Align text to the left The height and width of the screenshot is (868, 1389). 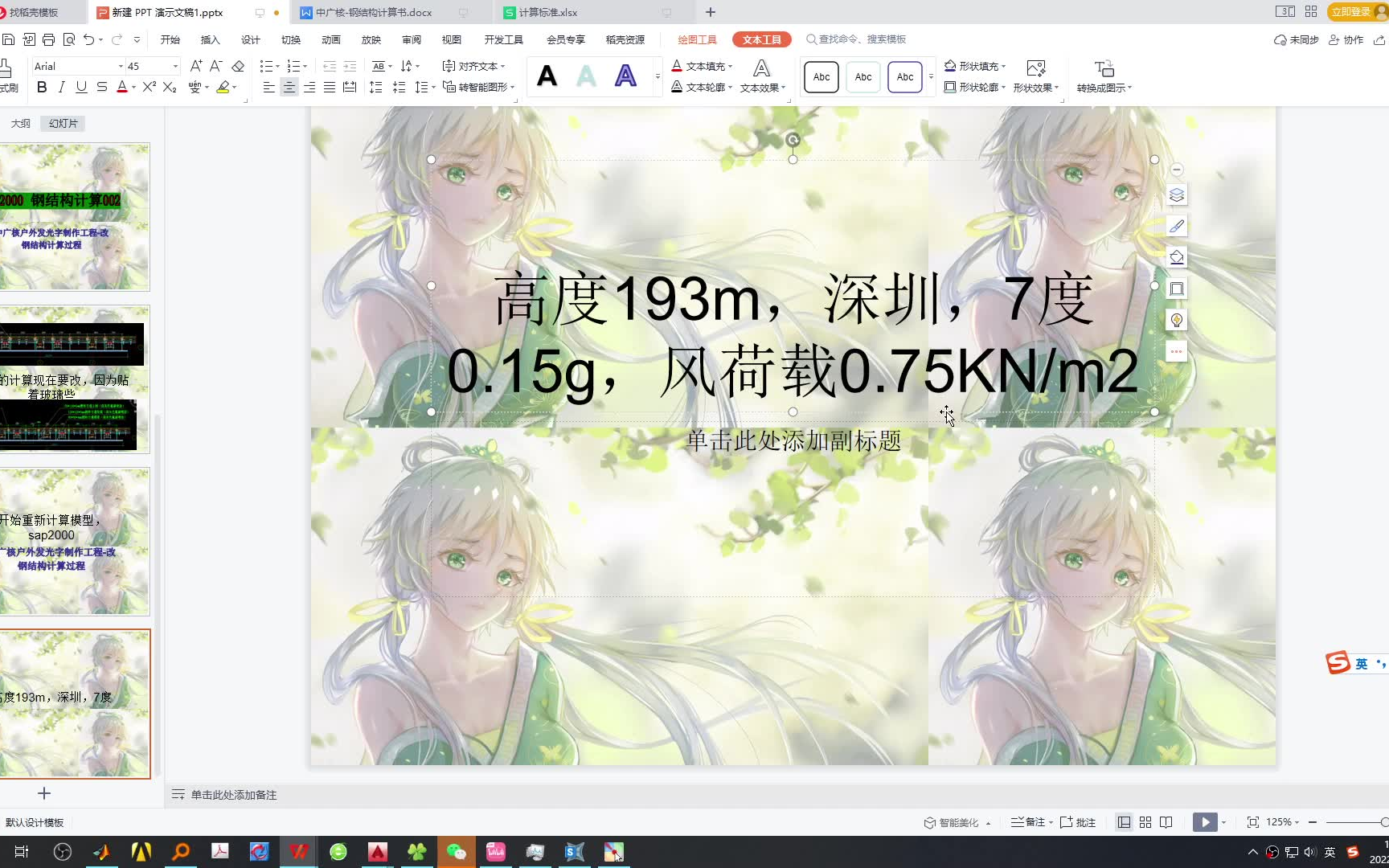(x=269, y=87)
